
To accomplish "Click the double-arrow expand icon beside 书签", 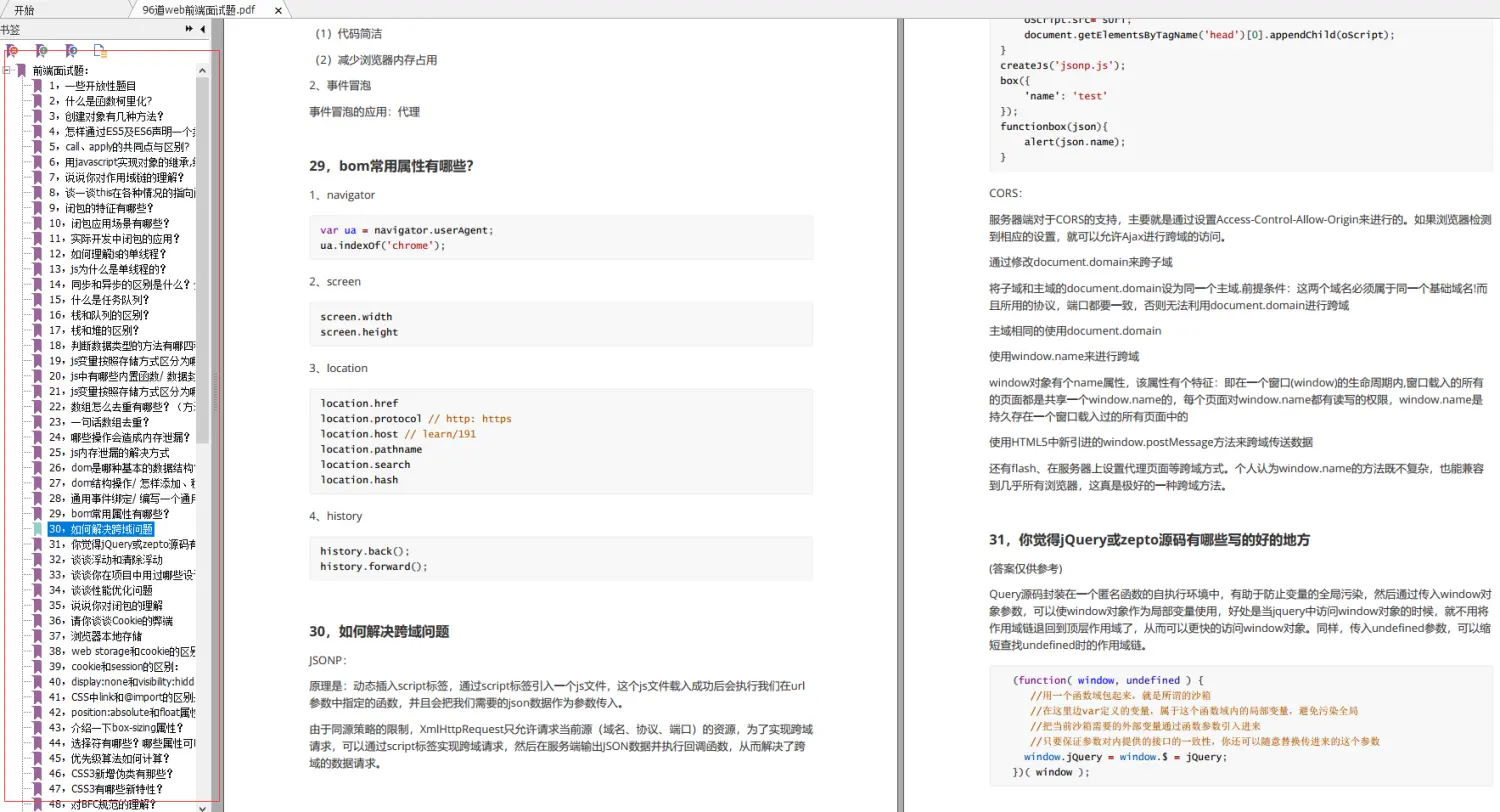I will point(188,28).
